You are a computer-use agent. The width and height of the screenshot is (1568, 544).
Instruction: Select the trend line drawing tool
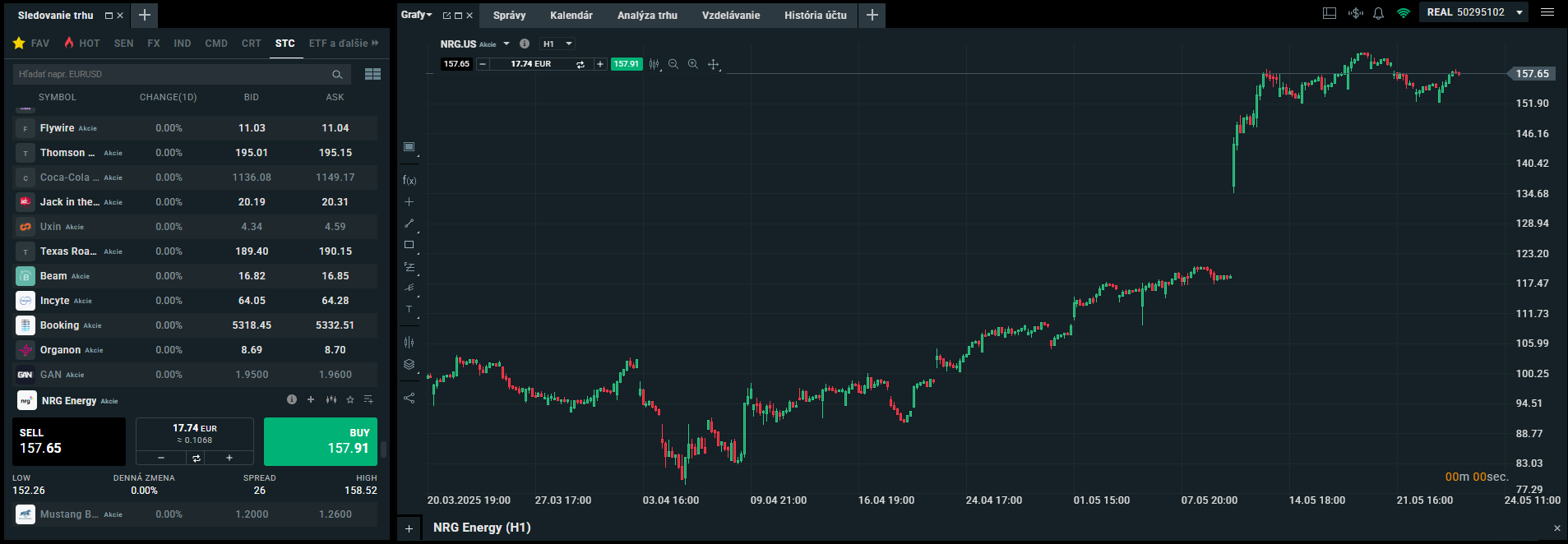409,224
